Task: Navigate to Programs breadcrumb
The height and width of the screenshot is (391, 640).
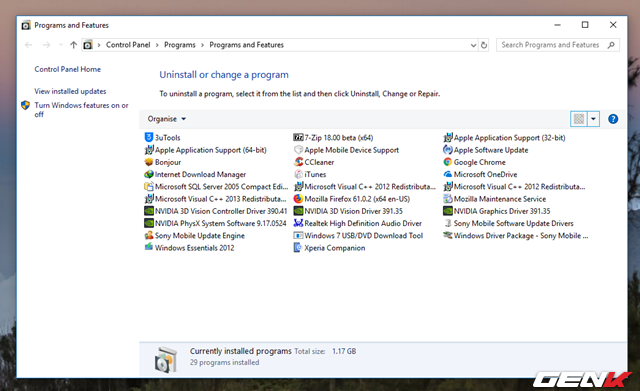Action: [x=180, y=45]
